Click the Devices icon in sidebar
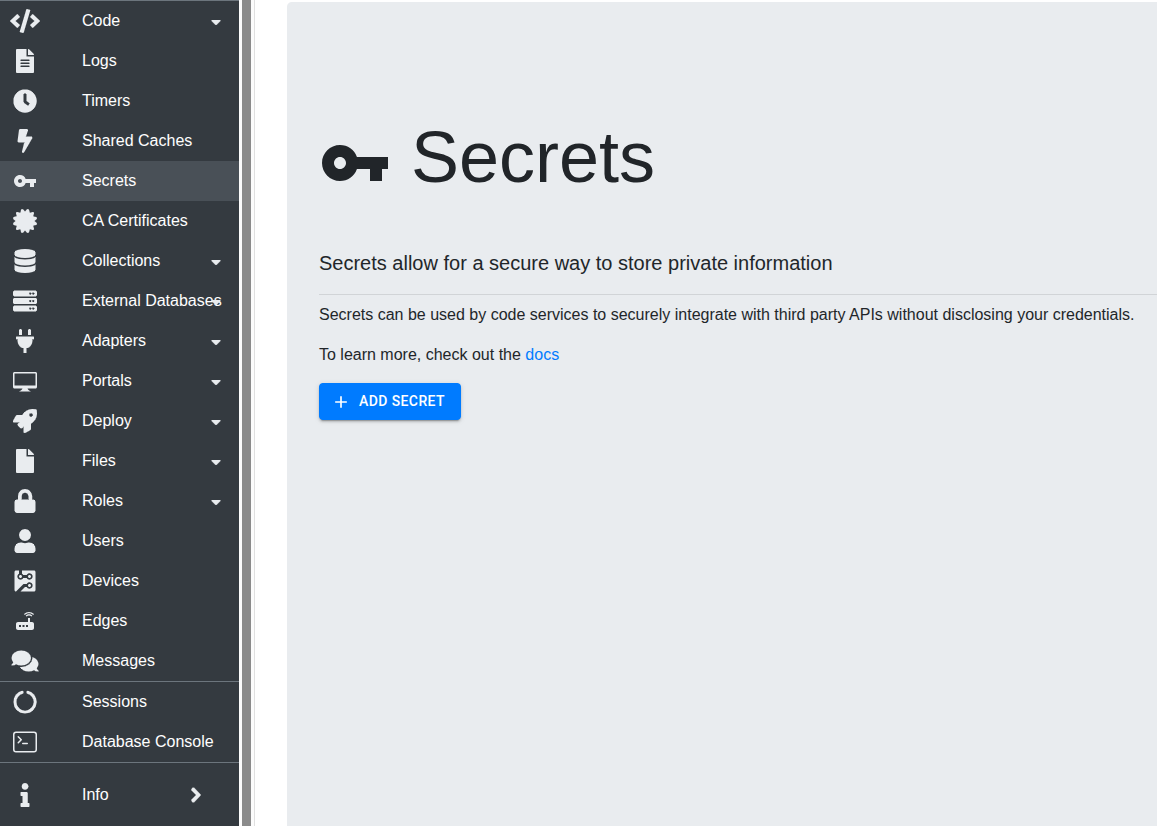 [x=25, y=581]
